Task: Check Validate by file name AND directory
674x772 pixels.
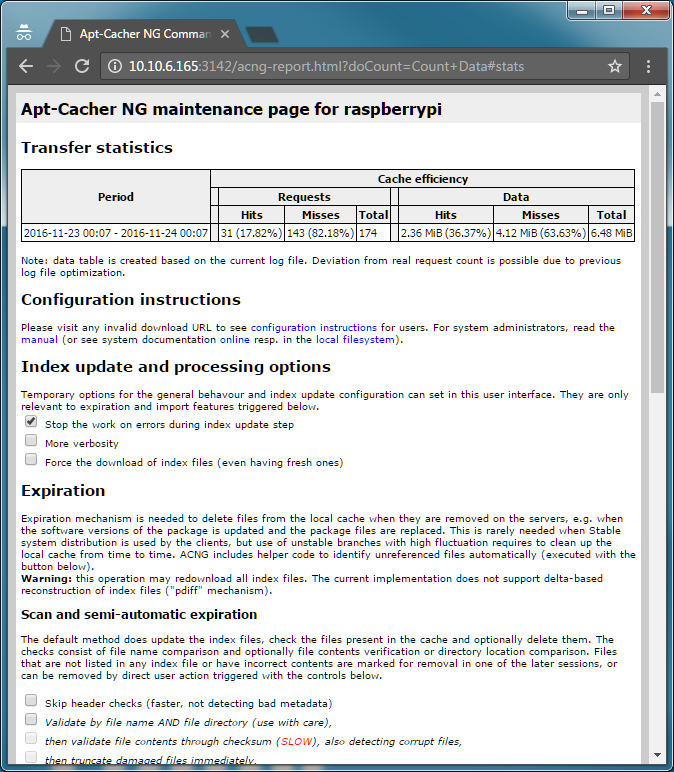Action: 31,719
